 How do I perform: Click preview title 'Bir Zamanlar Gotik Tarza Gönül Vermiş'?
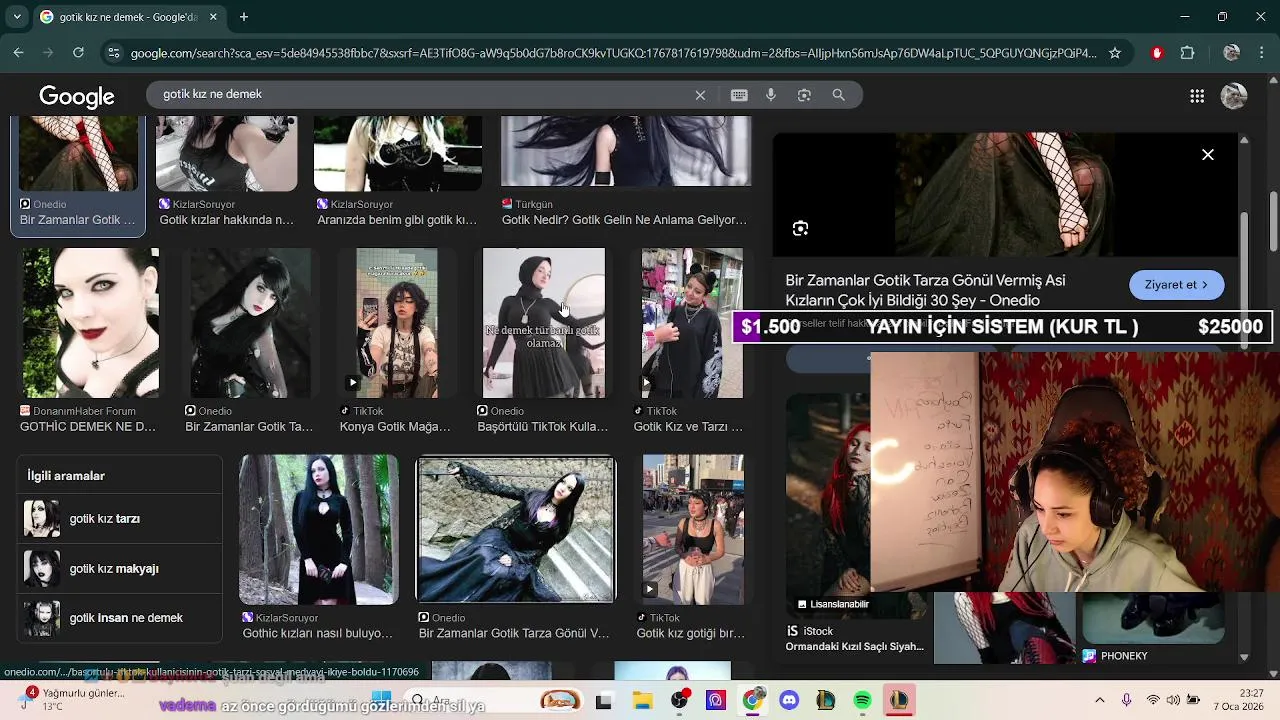point(925,290)
